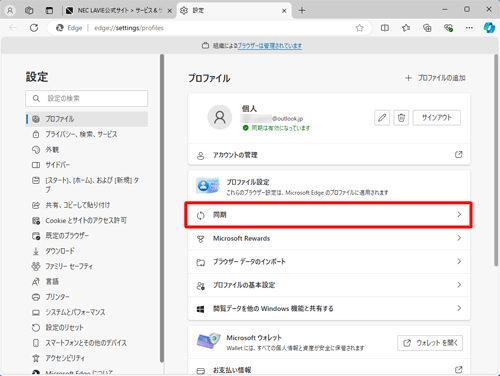Select the 設定 browser tab

[234, 11]
